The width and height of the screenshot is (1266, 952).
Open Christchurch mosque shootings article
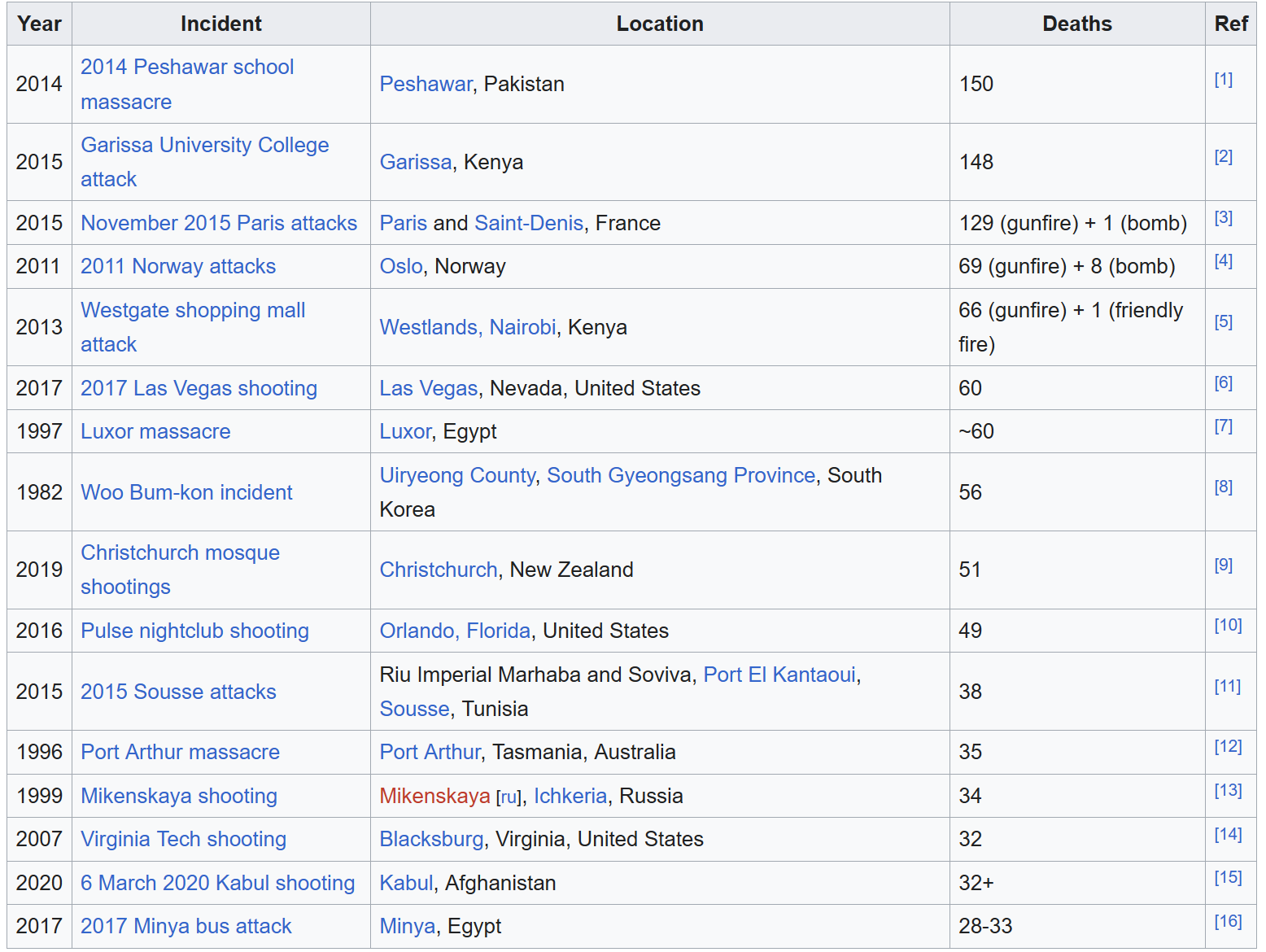[x=180, y=570]
